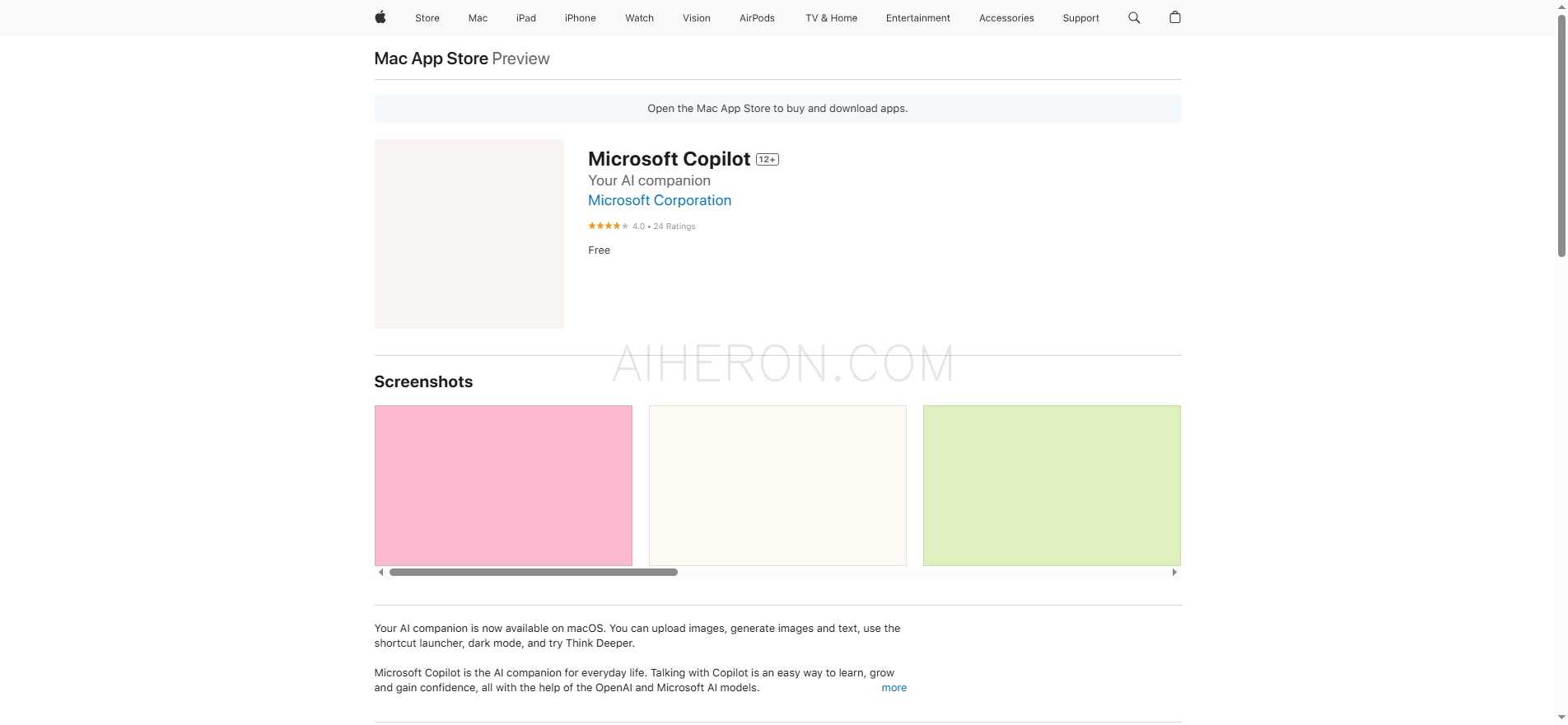Image resolution: width=1568 pixels, height=725 pixels.
Task: Click the green screenshot thumbnail
Action: pos(1052,485)
